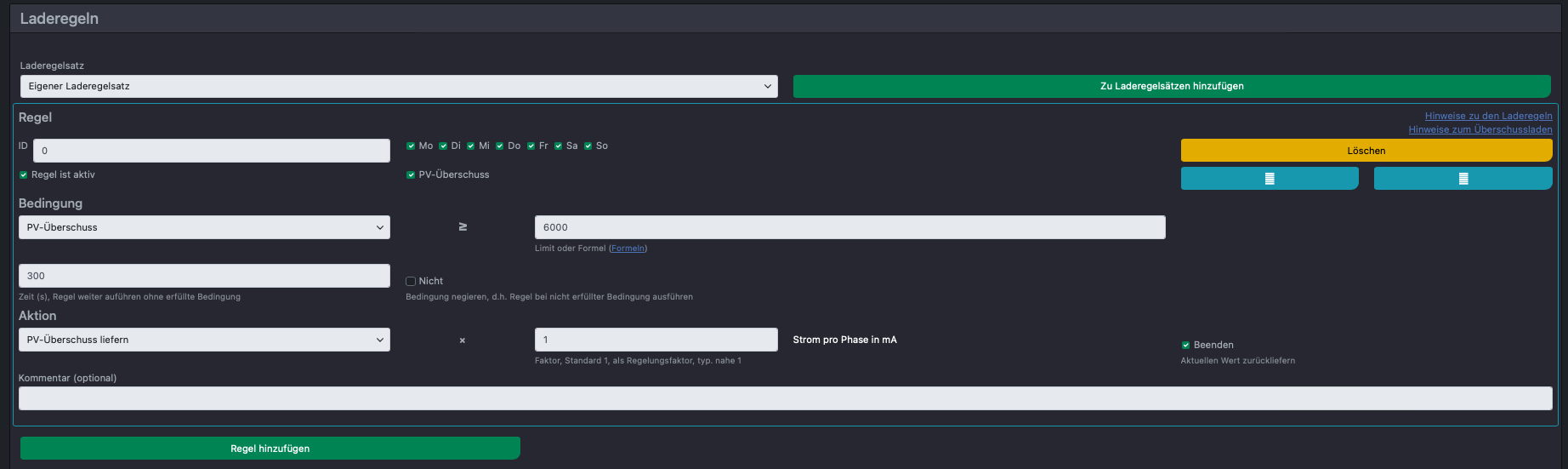This screenshot has width=1568, height=469.
Task: Toggle the 'Beenden' checkbox
Action: pyautogui.click(x=1185, y=346)
